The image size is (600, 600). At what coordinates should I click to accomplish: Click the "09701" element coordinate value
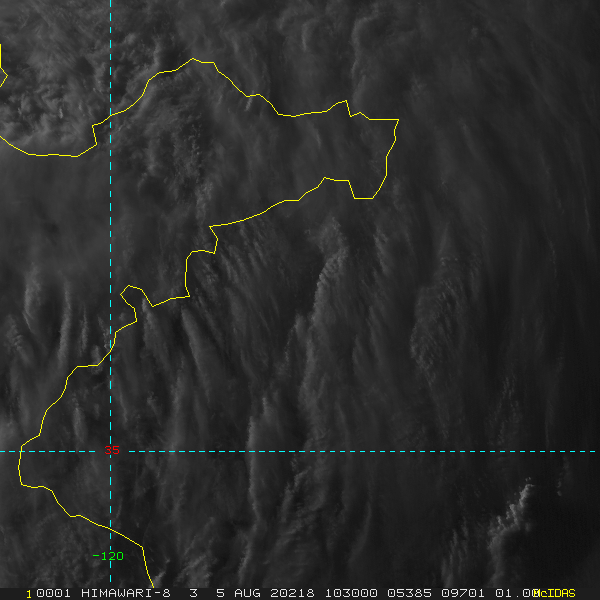(463, 593)
